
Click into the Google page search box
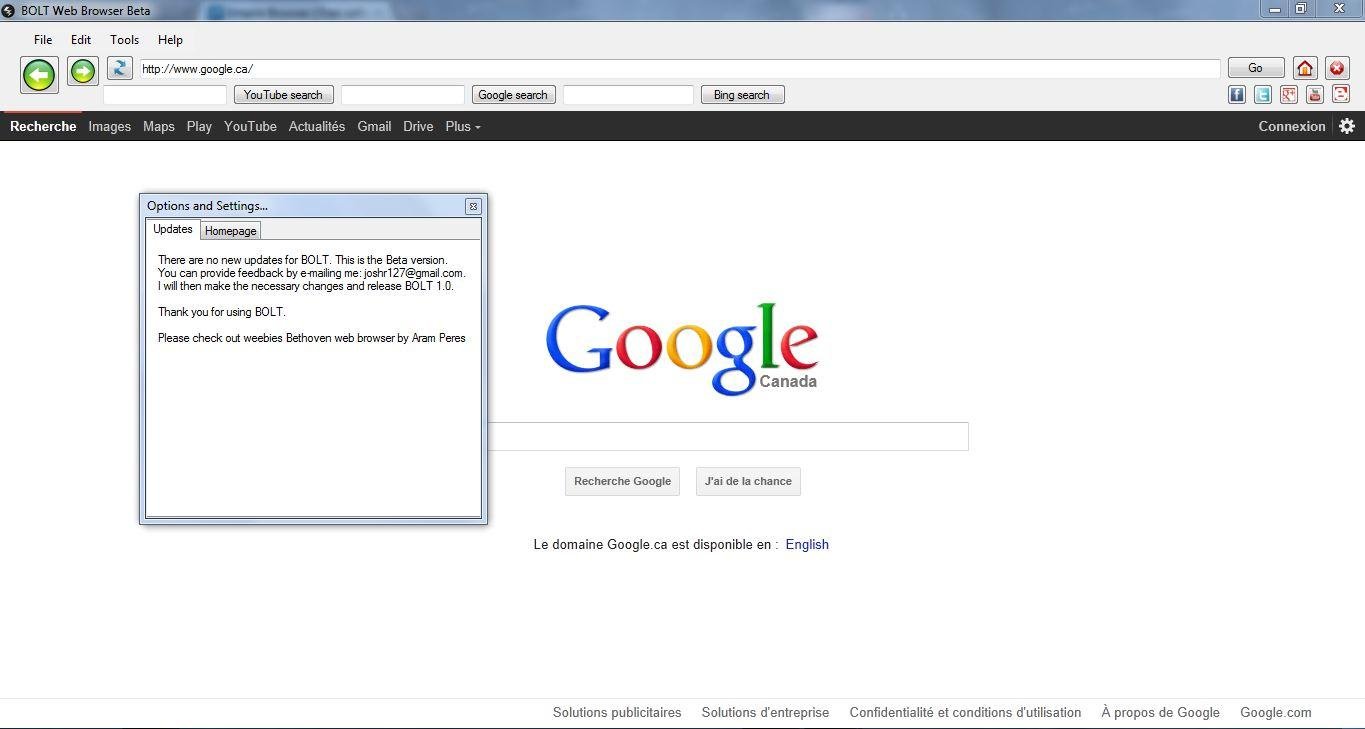[x=728, y=437]
